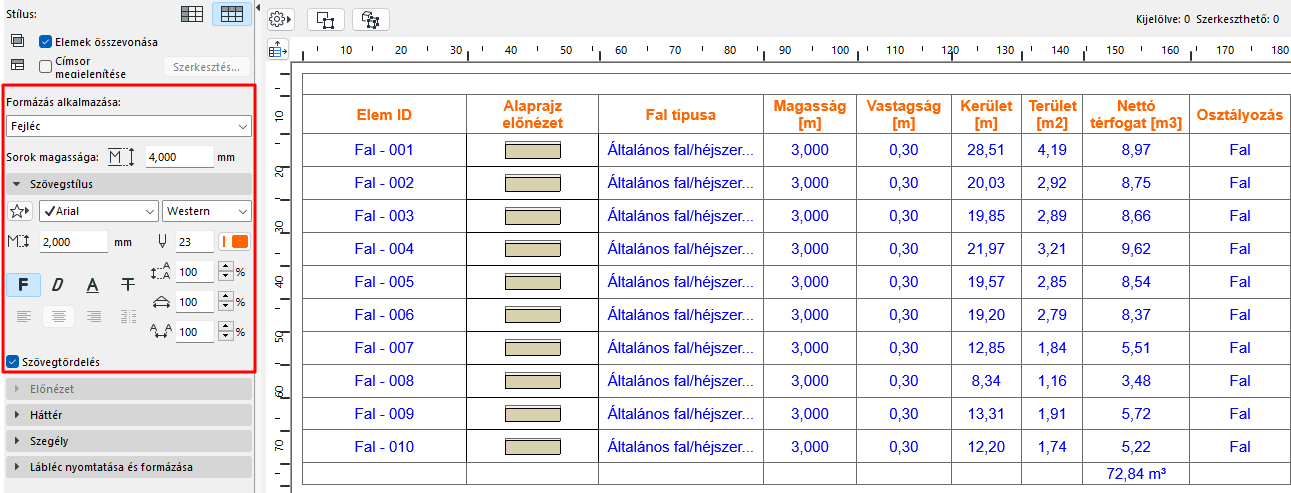Screen dimensions: 1291x493
Task: Click the character width scale icon
Action: pos(161,301)
